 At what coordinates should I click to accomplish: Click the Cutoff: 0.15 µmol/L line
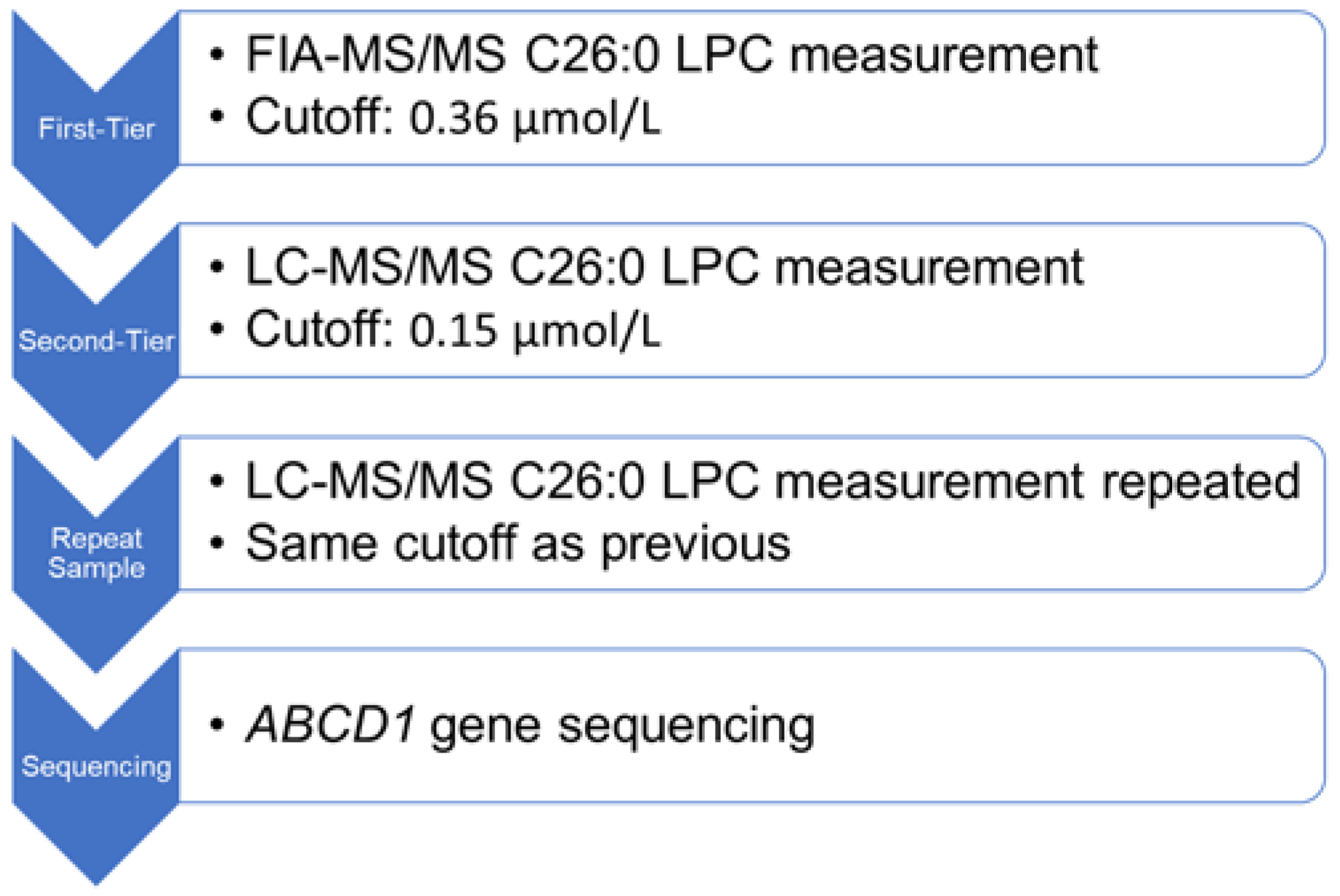click(453, 331)
